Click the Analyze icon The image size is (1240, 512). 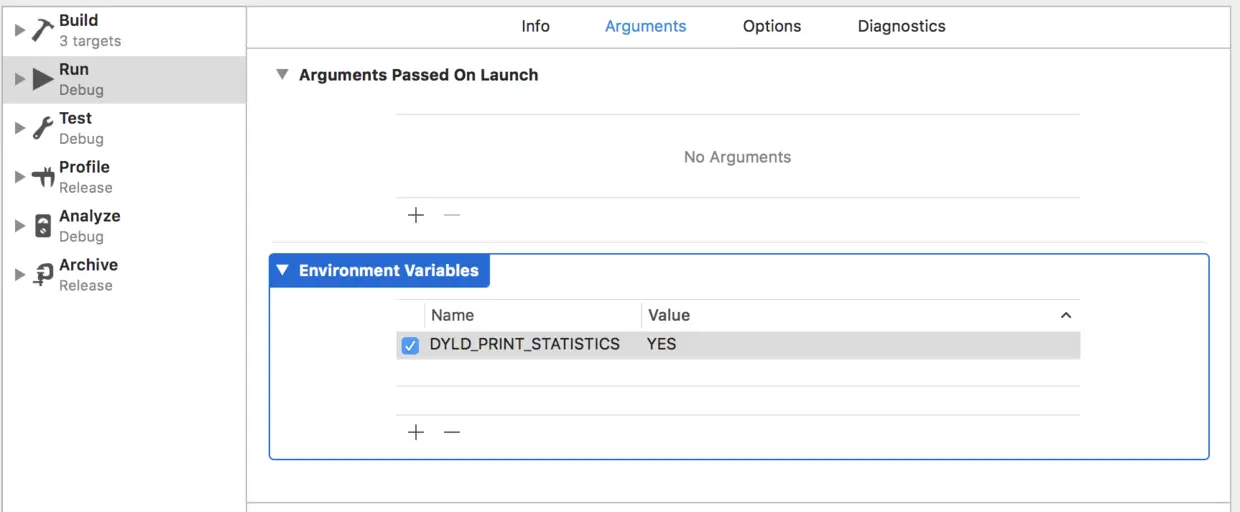coord(43,226)
